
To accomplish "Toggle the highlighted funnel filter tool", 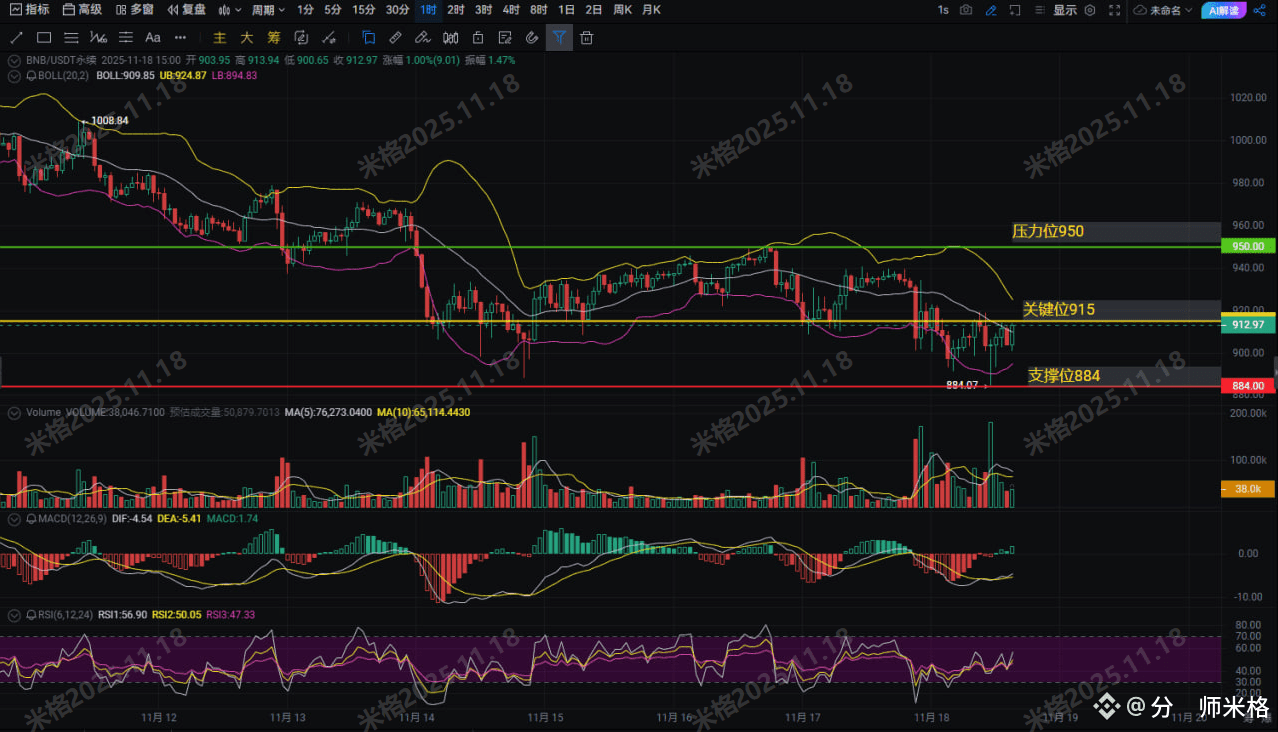I will click(x=559, y=38).
